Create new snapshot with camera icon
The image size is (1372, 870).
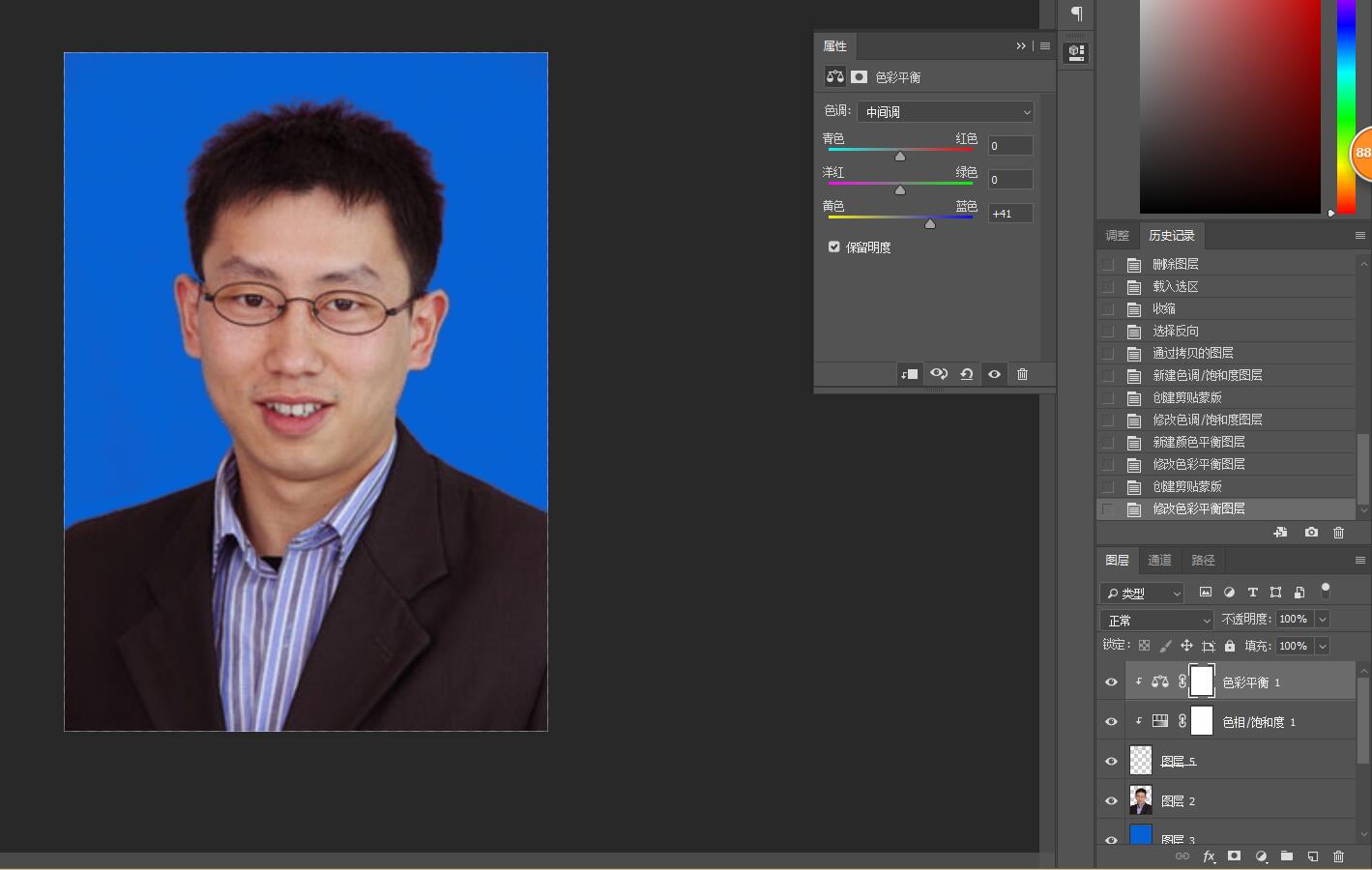(1311, 533)
